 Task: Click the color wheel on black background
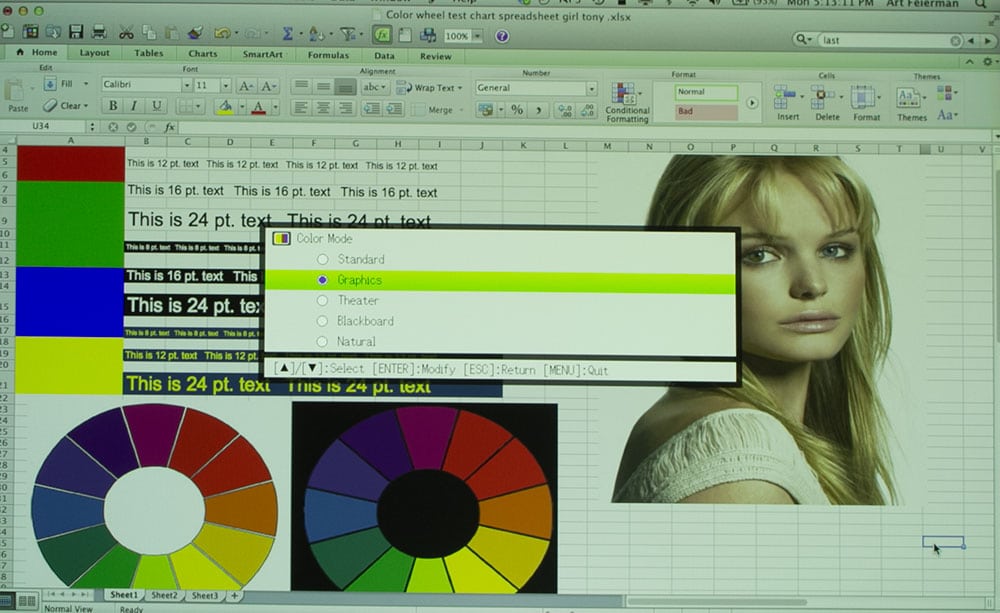(x=424, y=498)
